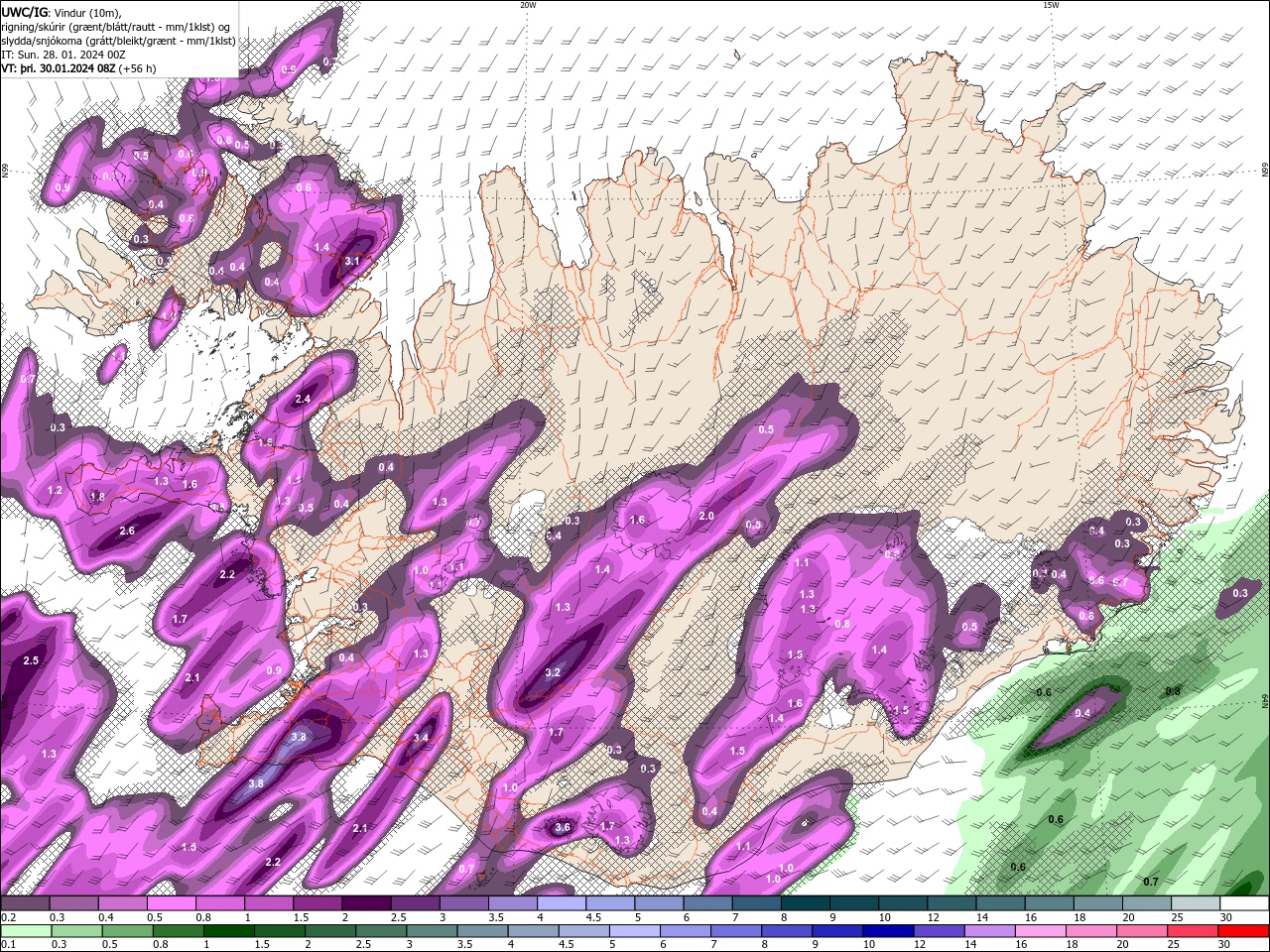
Task: Click the 2.6 precipitation value
Action: tap(127, 531)
